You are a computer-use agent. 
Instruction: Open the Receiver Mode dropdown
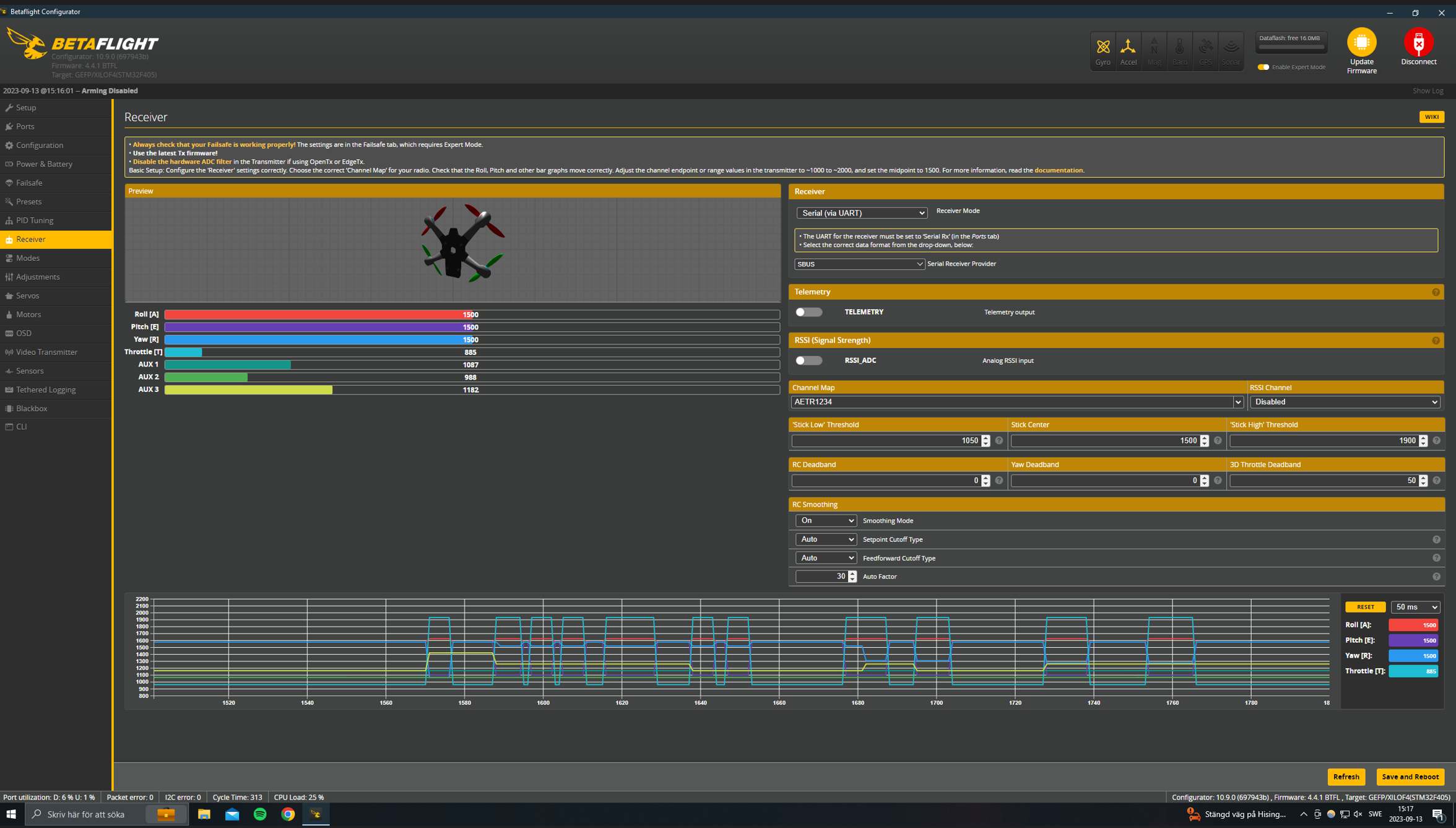point(861,213)
